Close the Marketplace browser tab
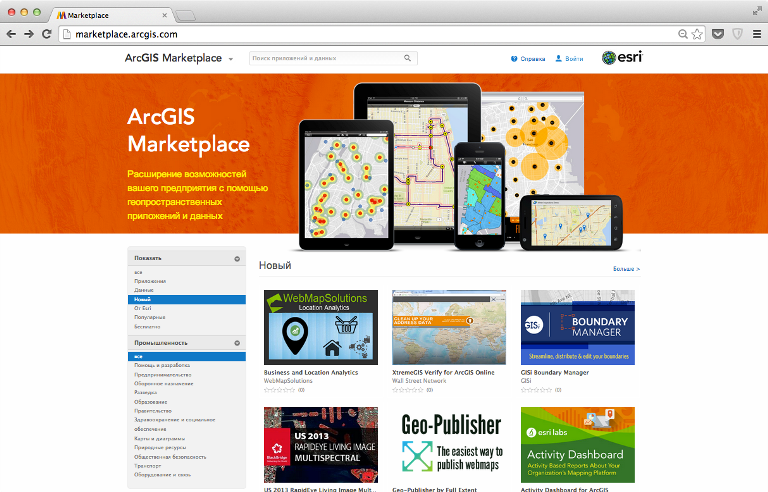768x492 pixels. 165,15
